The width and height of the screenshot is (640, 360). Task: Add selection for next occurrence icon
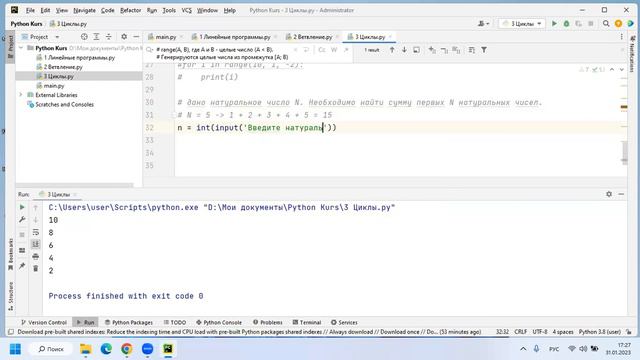[x=432, y=50]
